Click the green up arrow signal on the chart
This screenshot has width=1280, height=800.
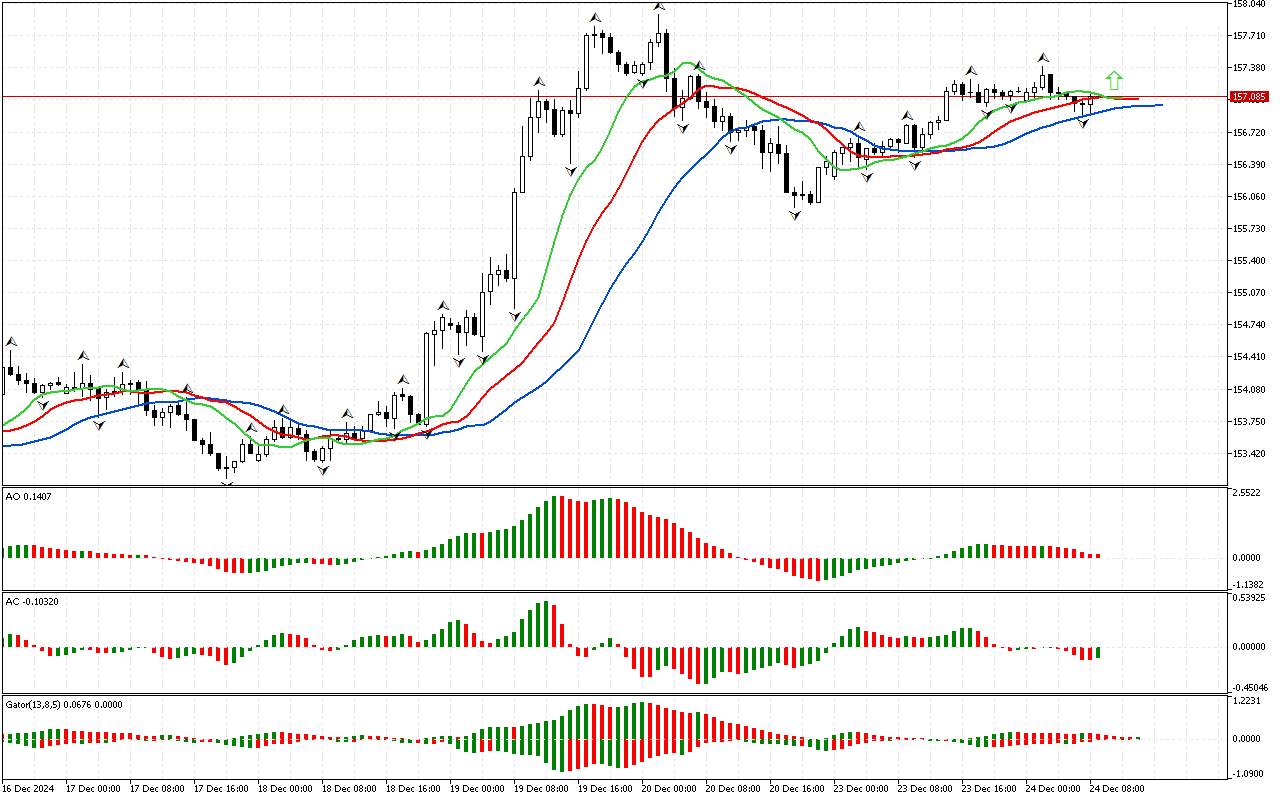click(1114, 81)
